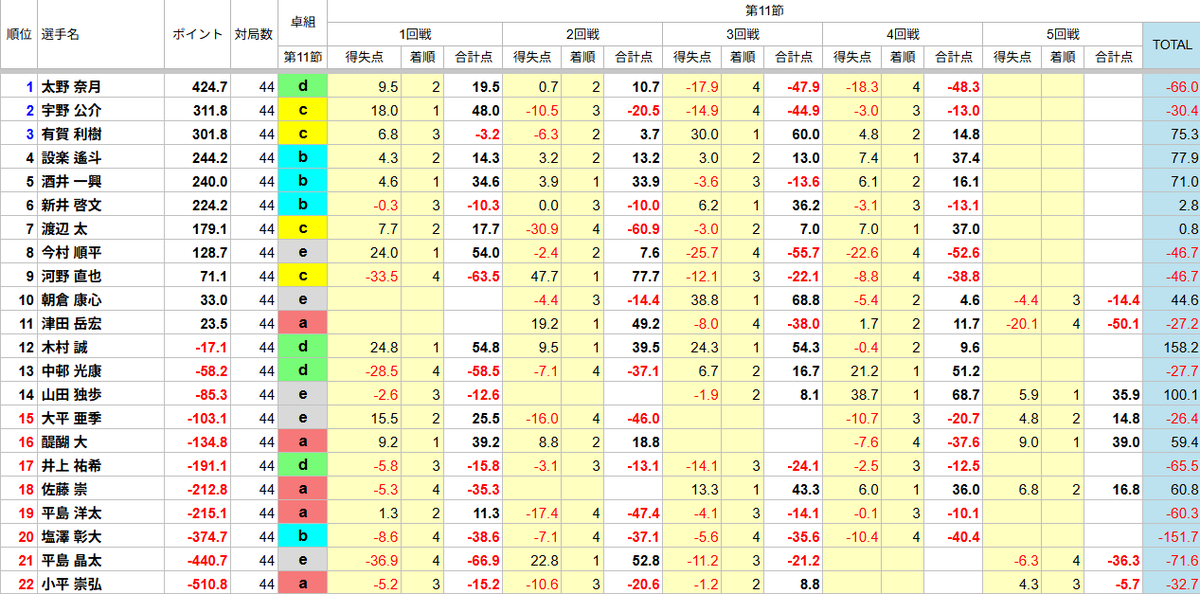Click player name 木村 誠
This screenshot has width=1200, height=594.
(65, 347)
